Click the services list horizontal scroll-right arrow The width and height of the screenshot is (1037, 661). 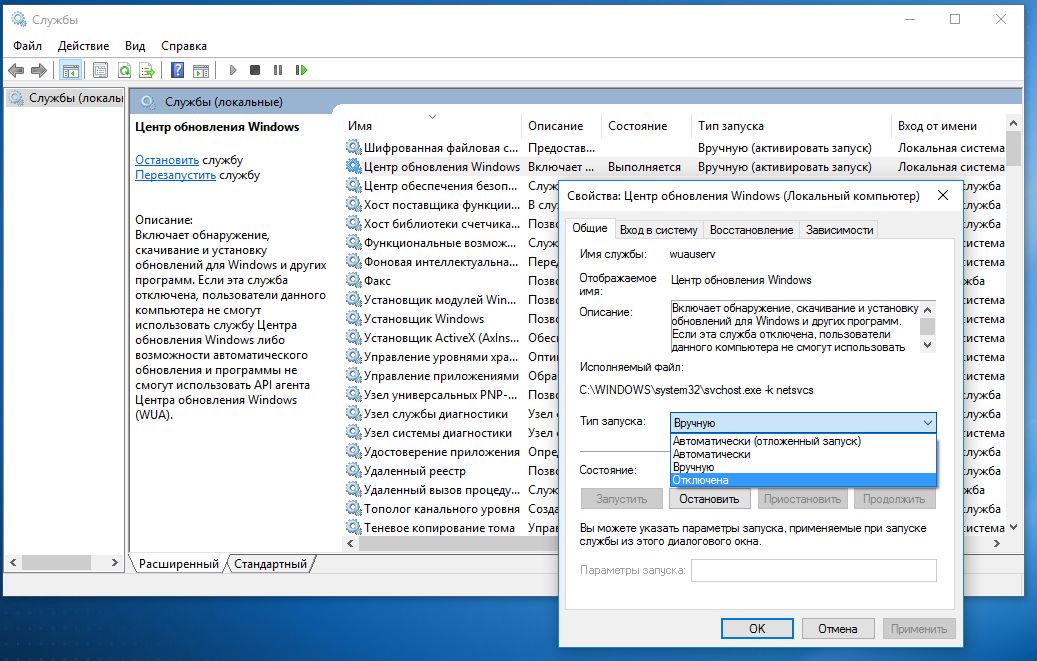[x=997, y=543]
